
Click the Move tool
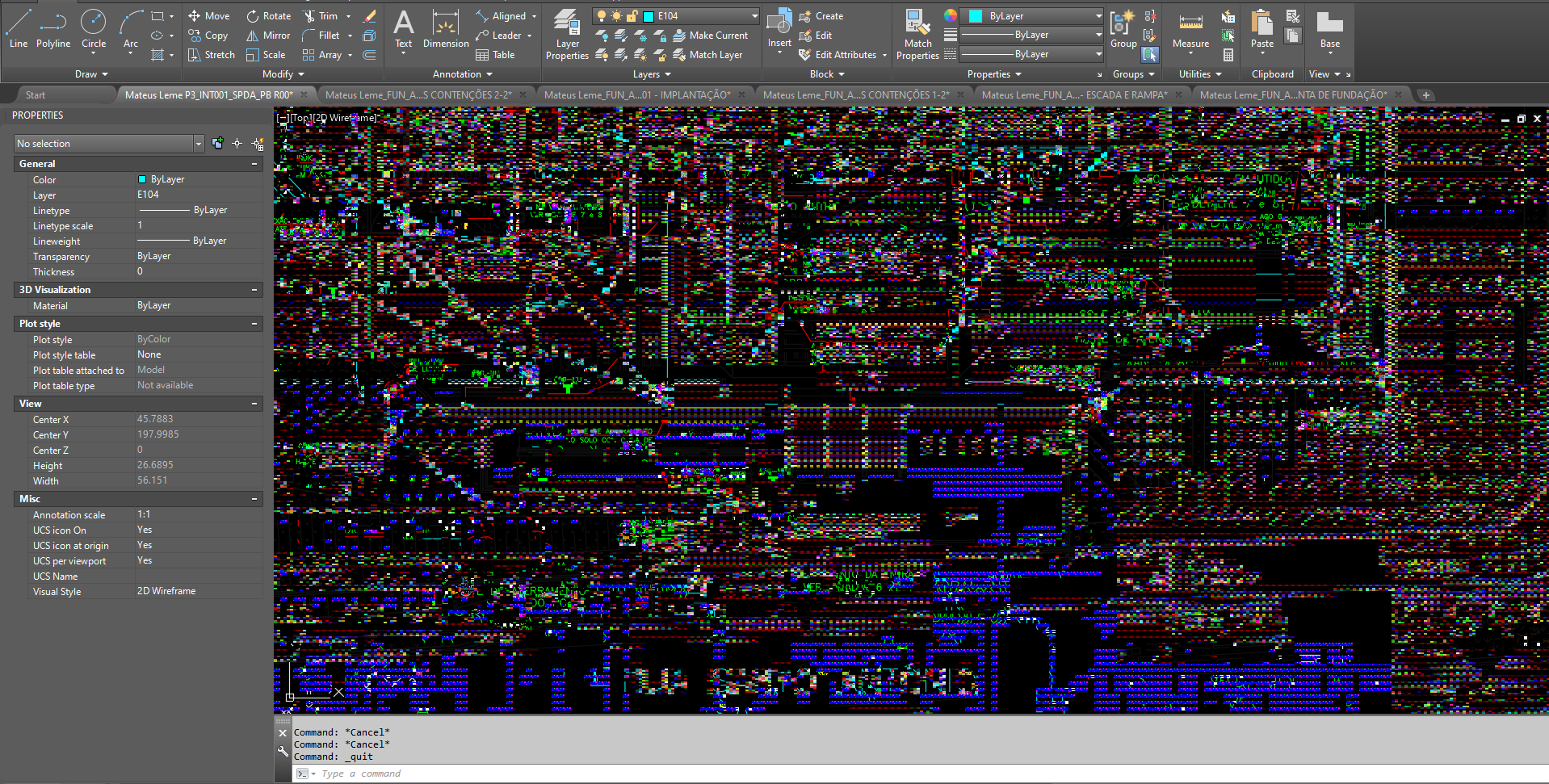coord(208,15)
